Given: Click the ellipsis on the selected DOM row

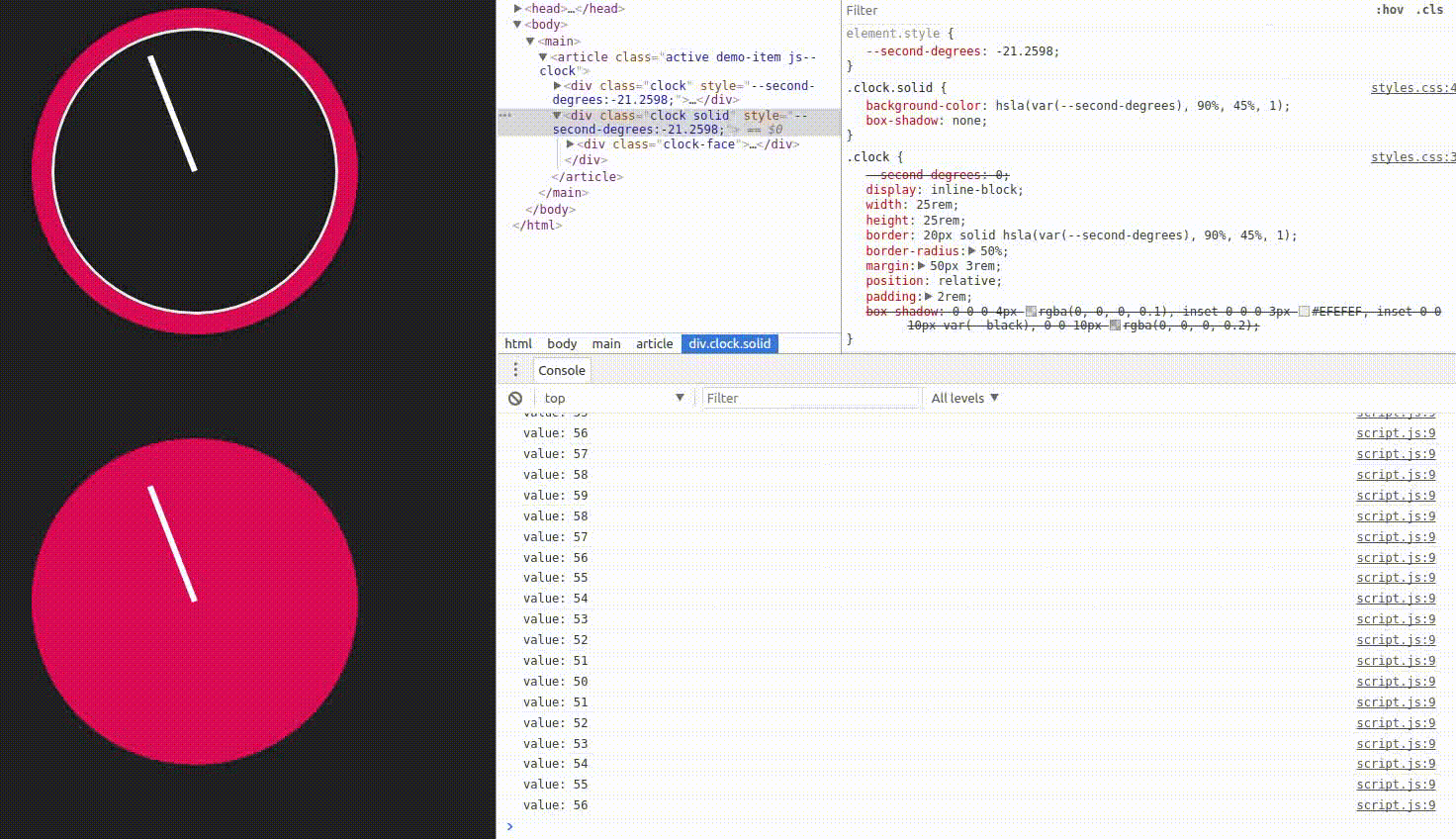Looking at the screenshot, I should pos(505,116).
